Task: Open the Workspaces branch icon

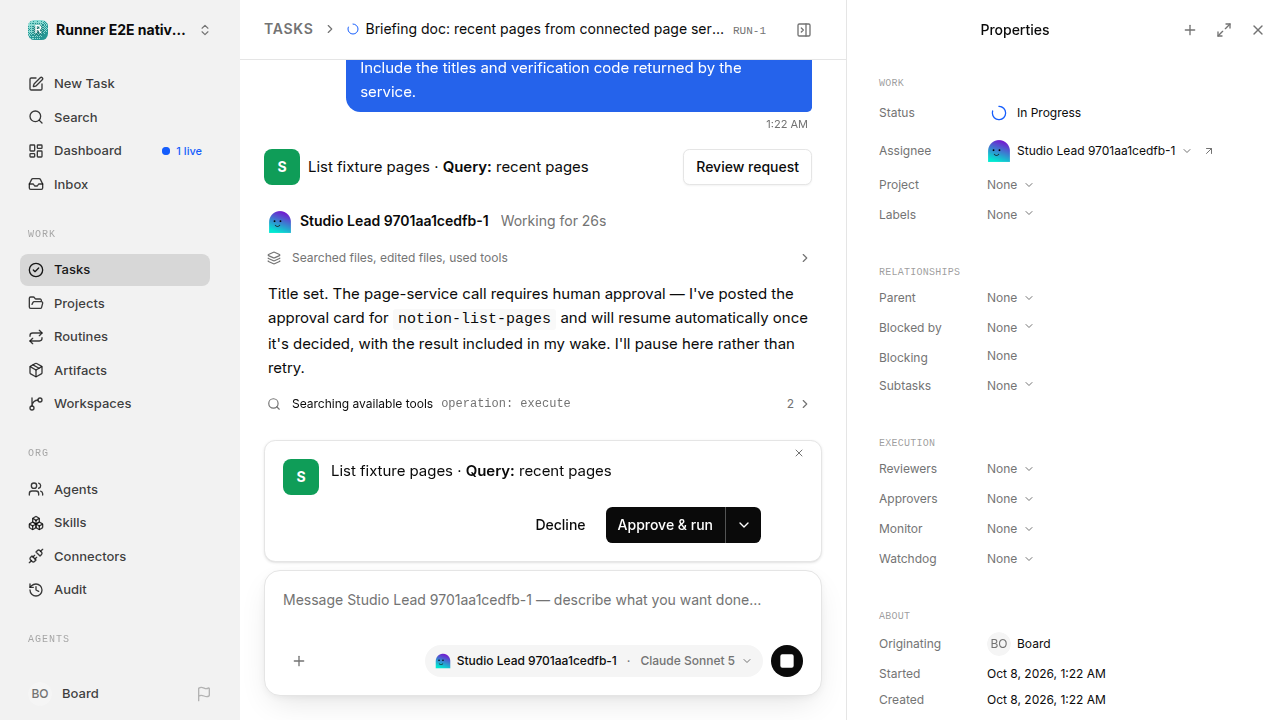Action: pos(36,404)
